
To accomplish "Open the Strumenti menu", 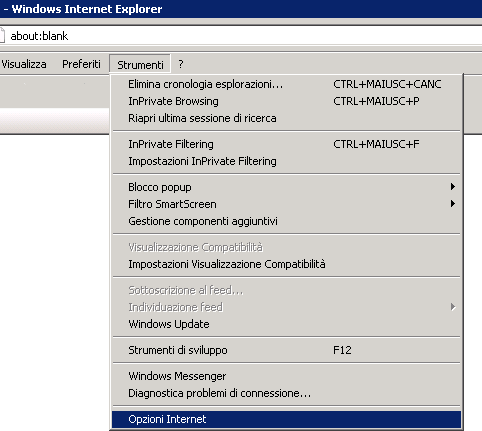I will coord(140,64).
